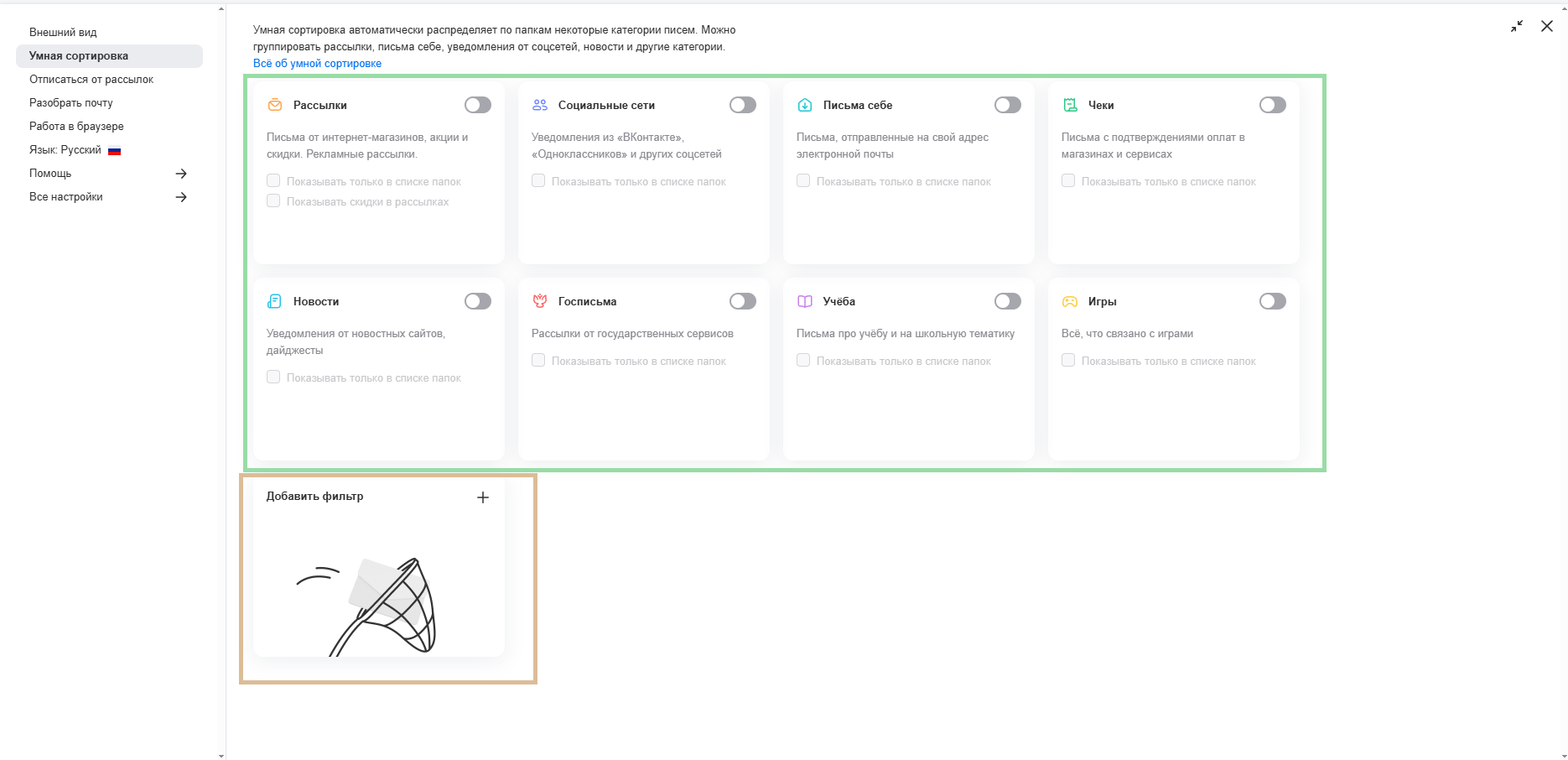Check "Показывать скидки в рассылках" checkbox
Screen dimensions: 1568x760
click(x=273, y=201)
